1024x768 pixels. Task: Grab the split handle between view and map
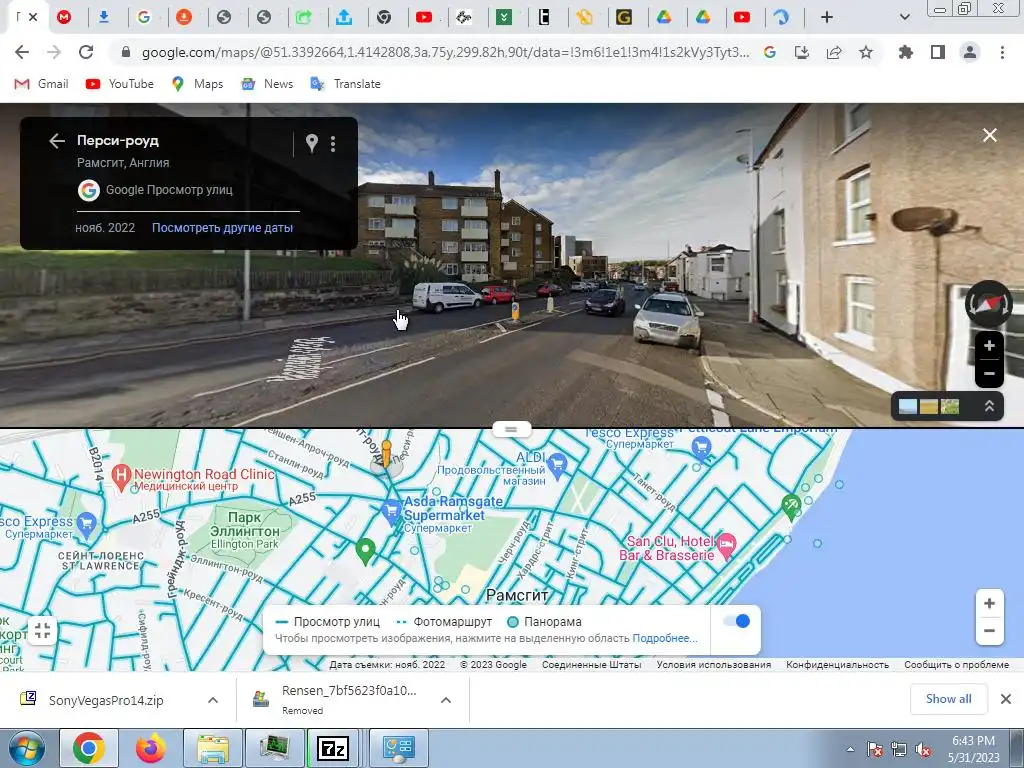[511, 429]
